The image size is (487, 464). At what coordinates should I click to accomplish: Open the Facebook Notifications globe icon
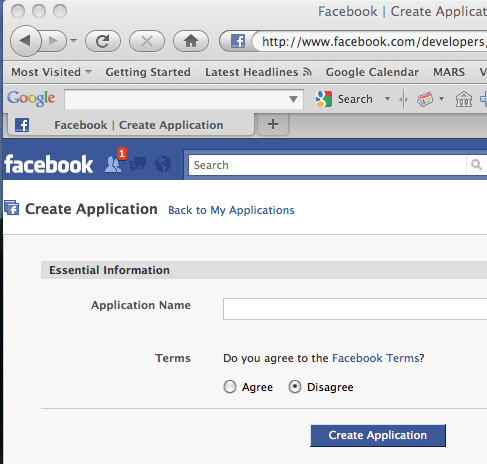point(163,164)
